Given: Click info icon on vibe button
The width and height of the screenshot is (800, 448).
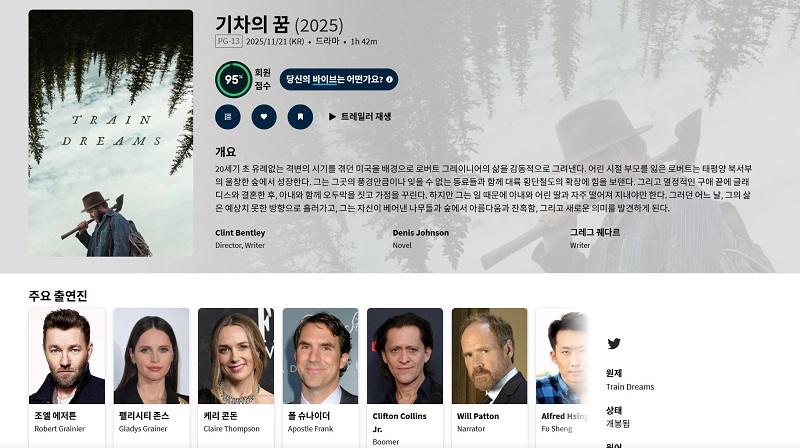Looking at the screenshot, I should coord(389,80).
